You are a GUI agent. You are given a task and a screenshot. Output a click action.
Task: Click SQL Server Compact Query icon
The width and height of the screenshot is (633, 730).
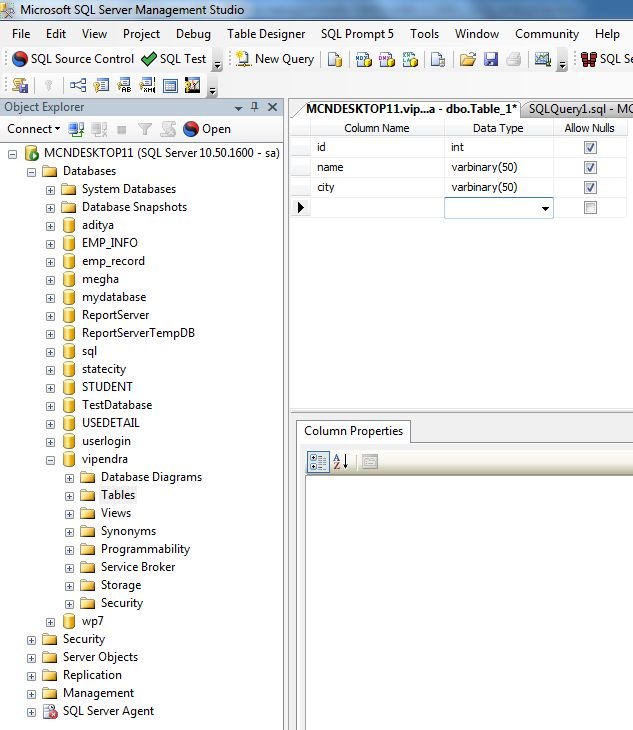[x=438, y=60]
